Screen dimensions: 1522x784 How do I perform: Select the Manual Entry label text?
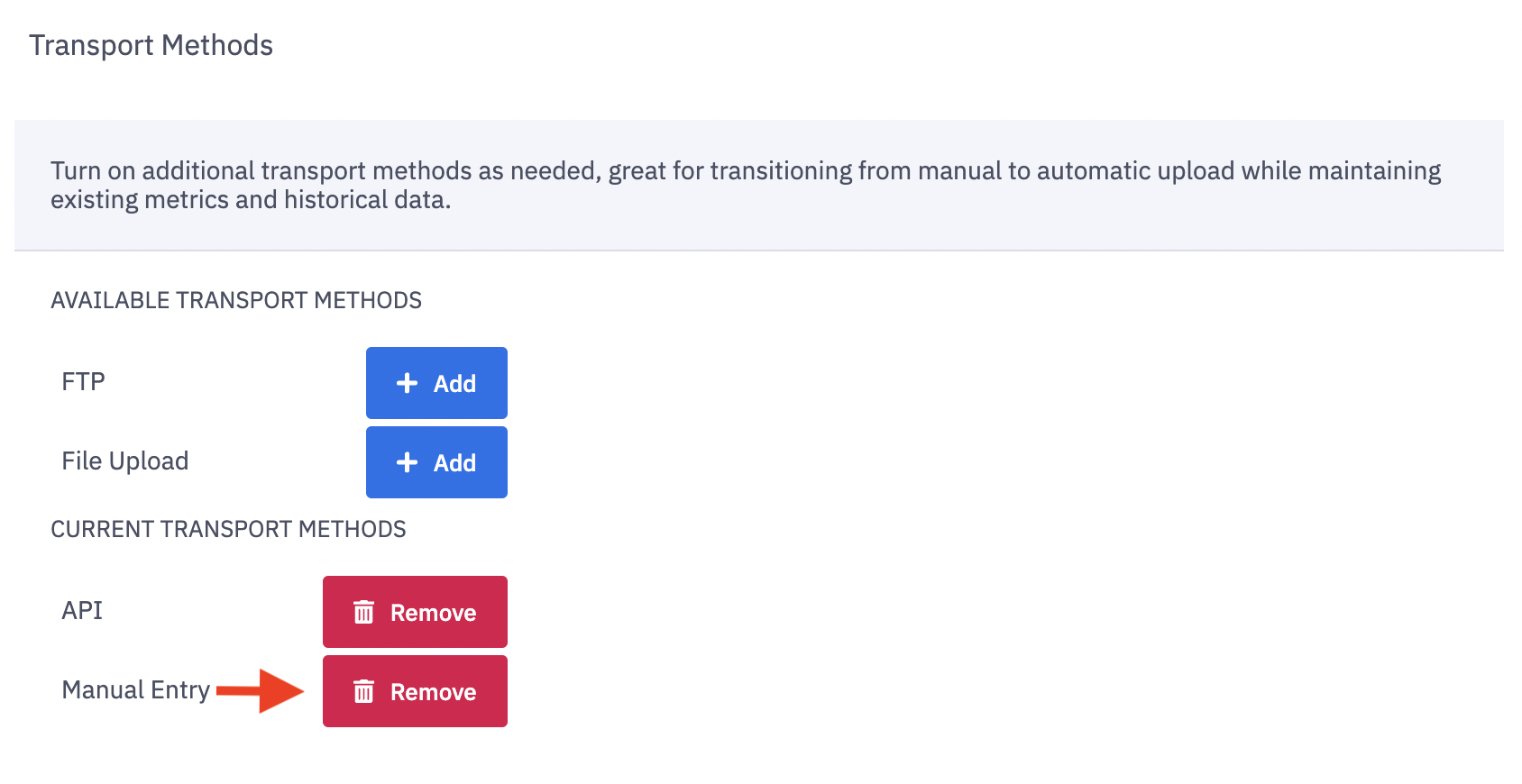click(135, 690)
